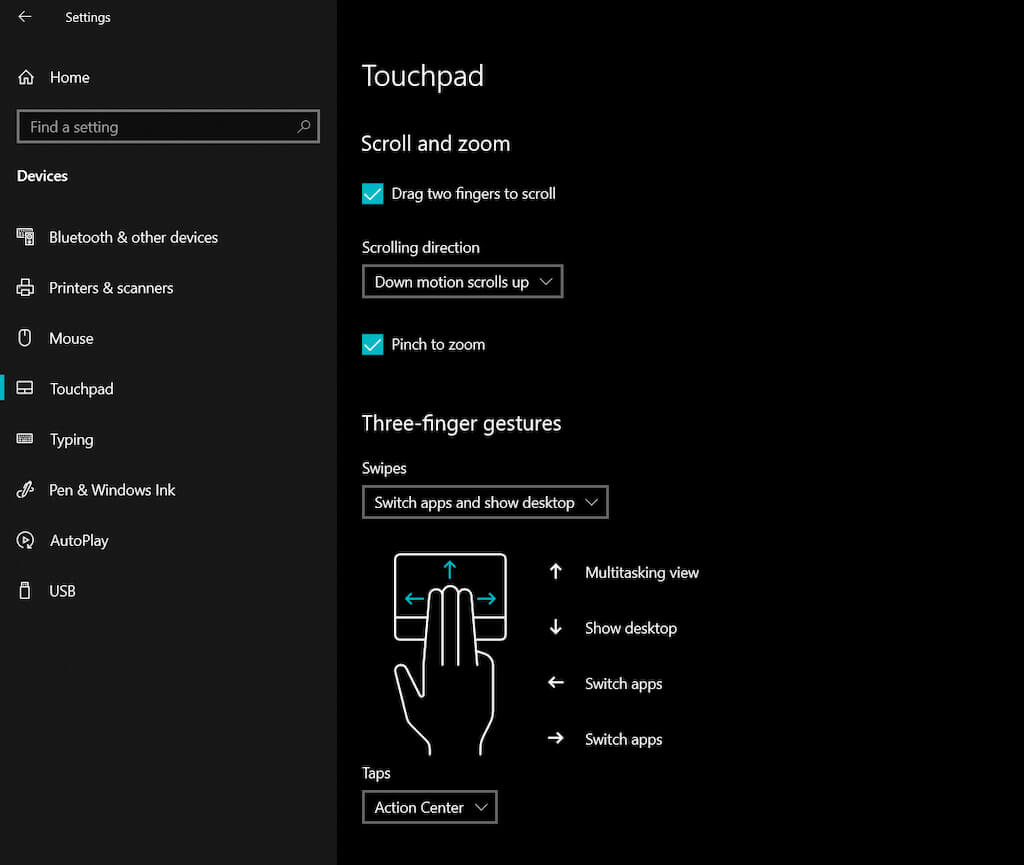
Task: Open the Scrolling direction dropdown
Action: click(x=462, y=281)
